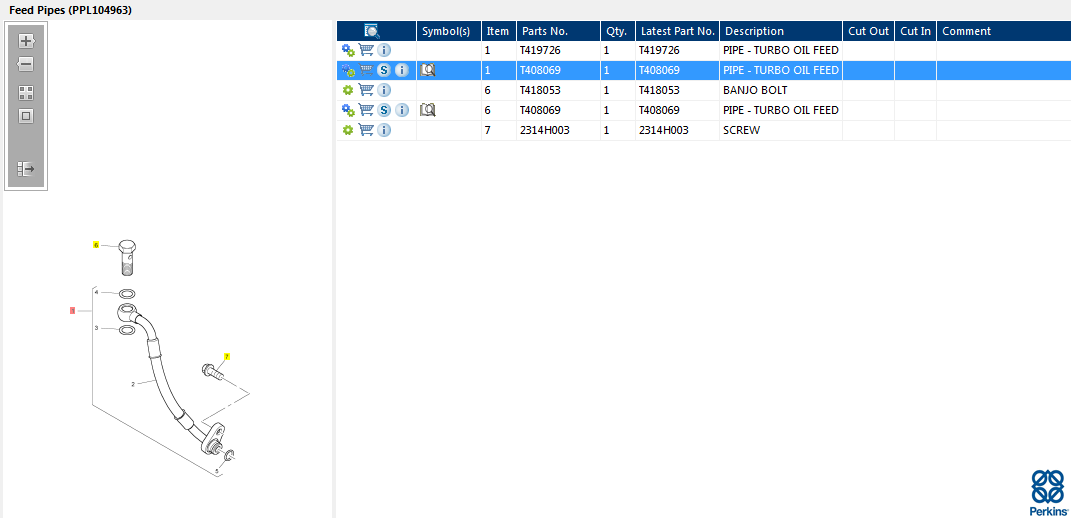Add T419726 to shopping cart

(x=366, y=50)
